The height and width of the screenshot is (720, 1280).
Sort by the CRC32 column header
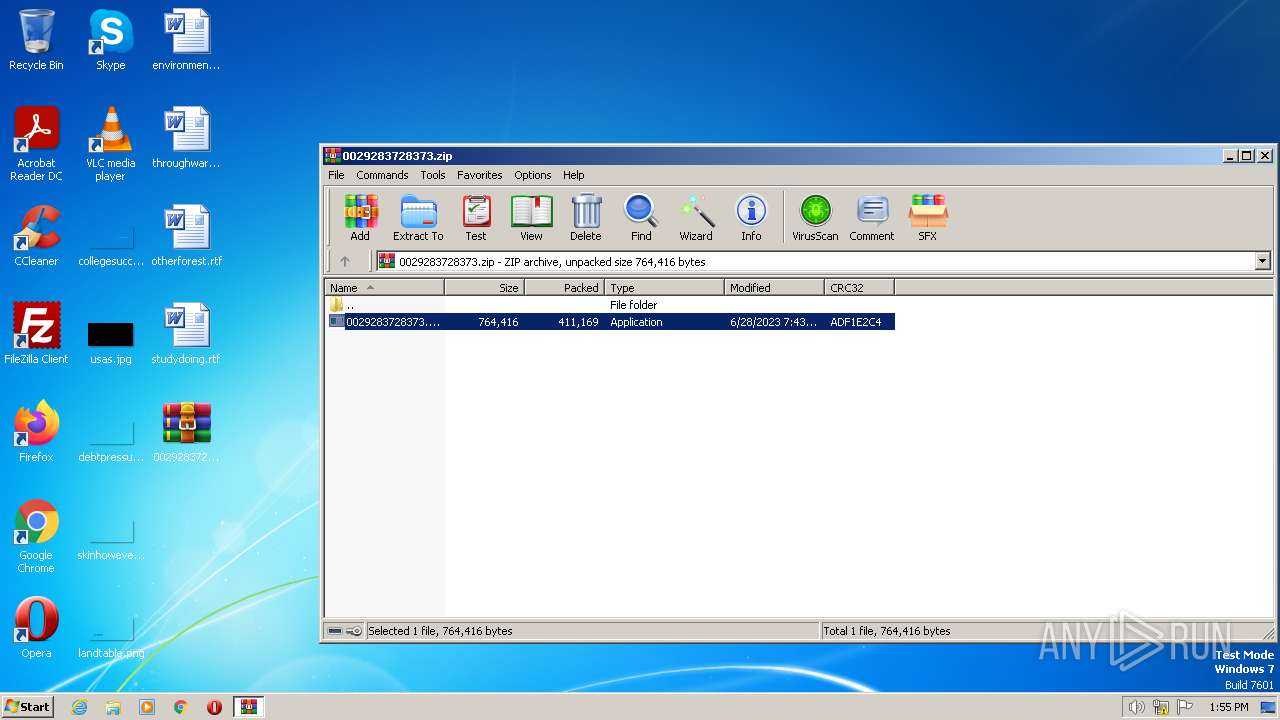pyautogui.click(x=859, y=288)
